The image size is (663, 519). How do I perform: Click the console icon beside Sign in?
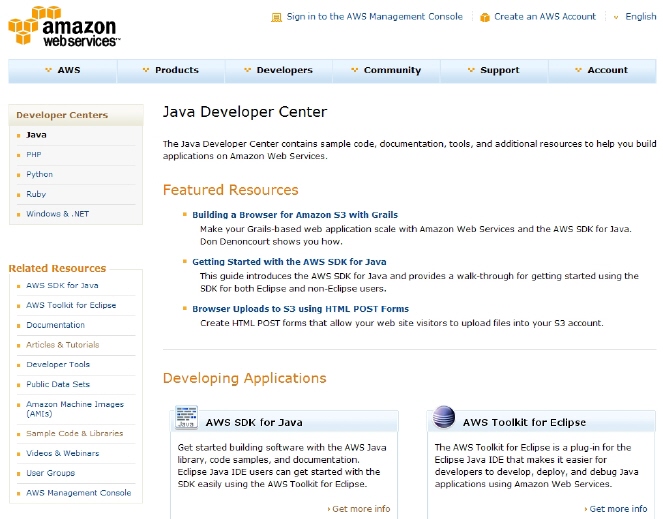point(276,17)
